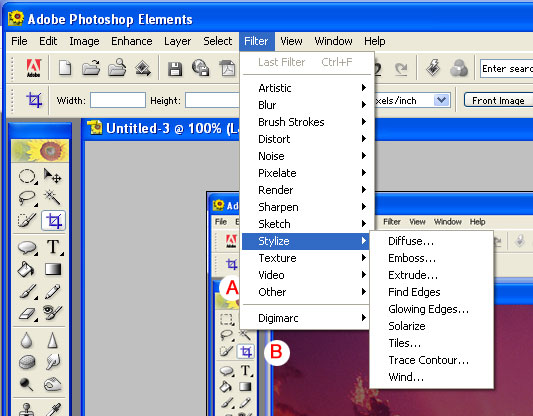Screen dimensions: 533x416
Task: Expand the Artistic filter submenu
Action: click(x=308, y=88)
